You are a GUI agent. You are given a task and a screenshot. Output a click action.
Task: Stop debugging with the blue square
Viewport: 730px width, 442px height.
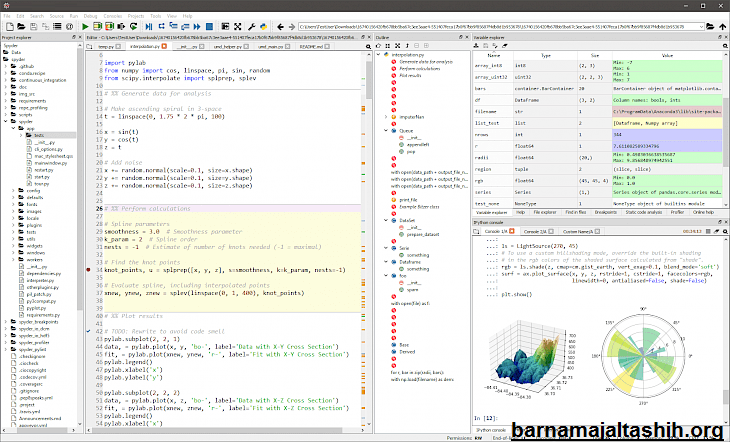pyautogui.click(x=210, y=27)
